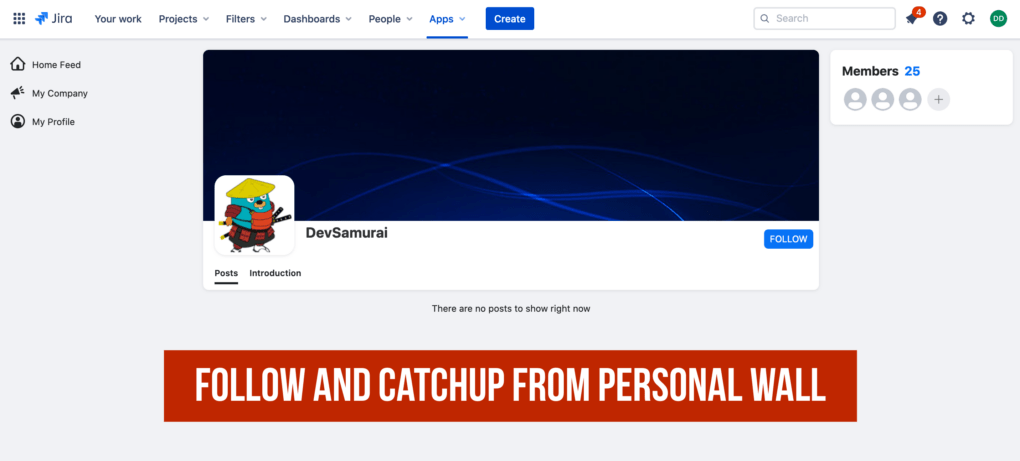Click the My Company megaphone icon
This screenshot has width=1020, height=461.
click(18, 93)
